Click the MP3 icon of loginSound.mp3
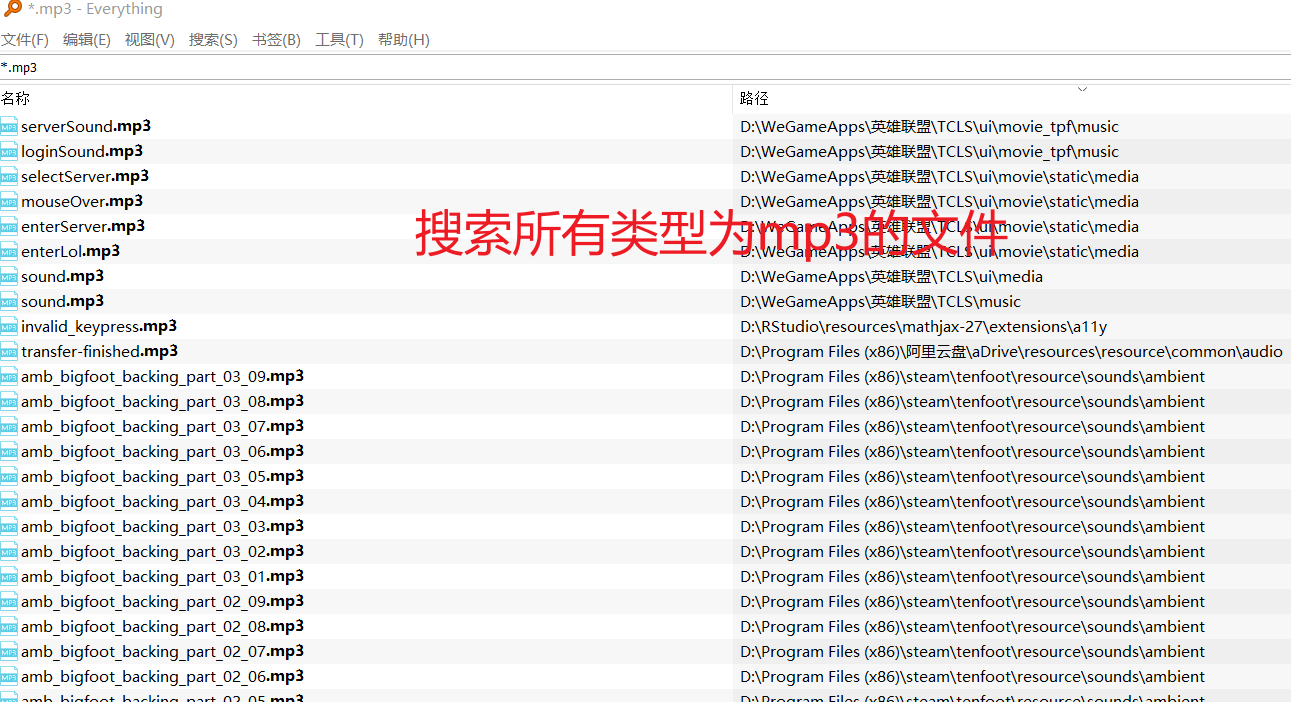This screenshot has height=702, width=1291. (x=9, y=151)
